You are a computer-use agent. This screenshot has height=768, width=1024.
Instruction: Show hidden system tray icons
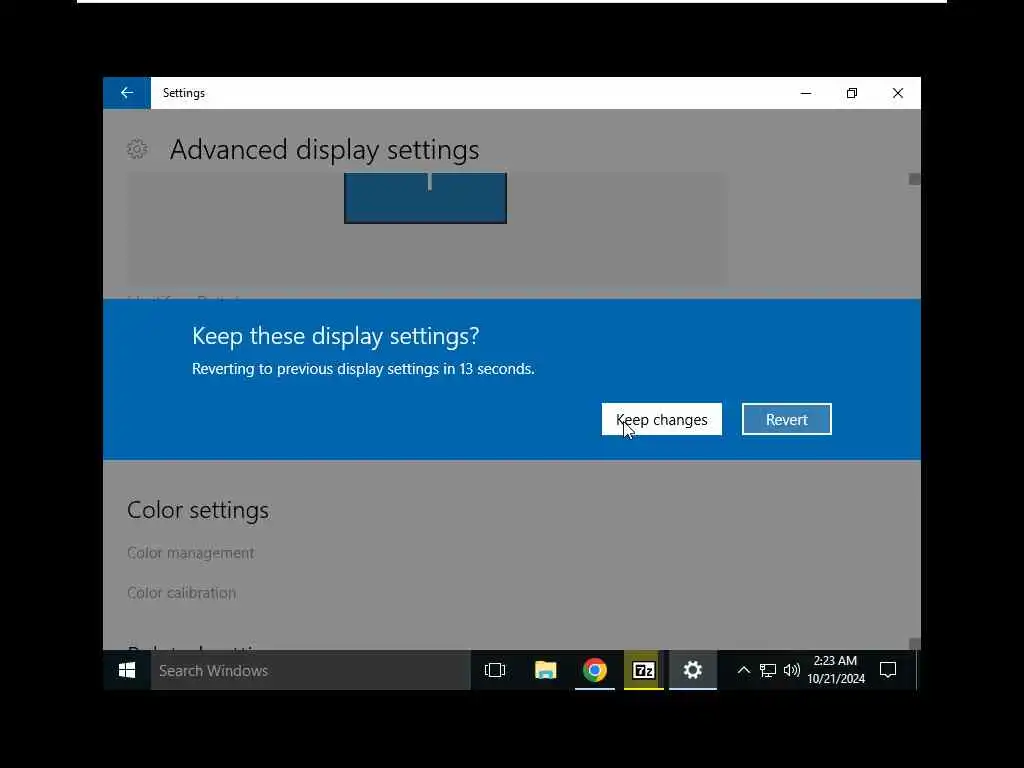(x=743, y=670)
